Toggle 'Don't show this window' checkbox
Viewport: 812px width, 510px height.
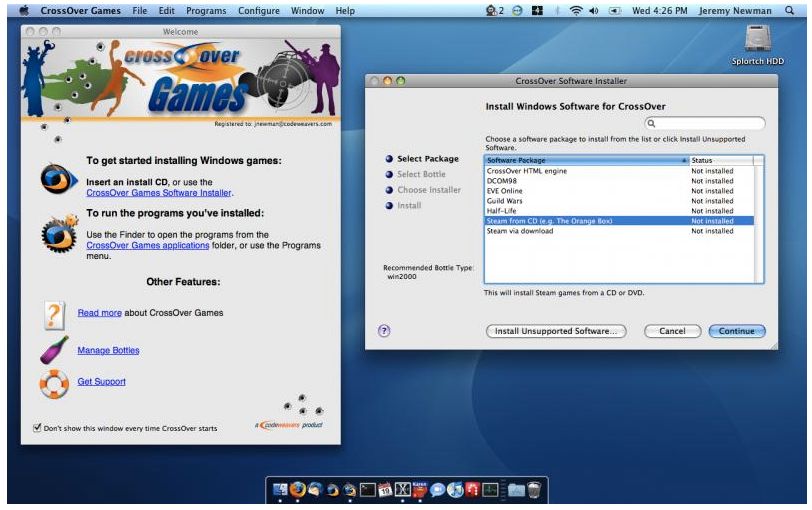point(37,428)
